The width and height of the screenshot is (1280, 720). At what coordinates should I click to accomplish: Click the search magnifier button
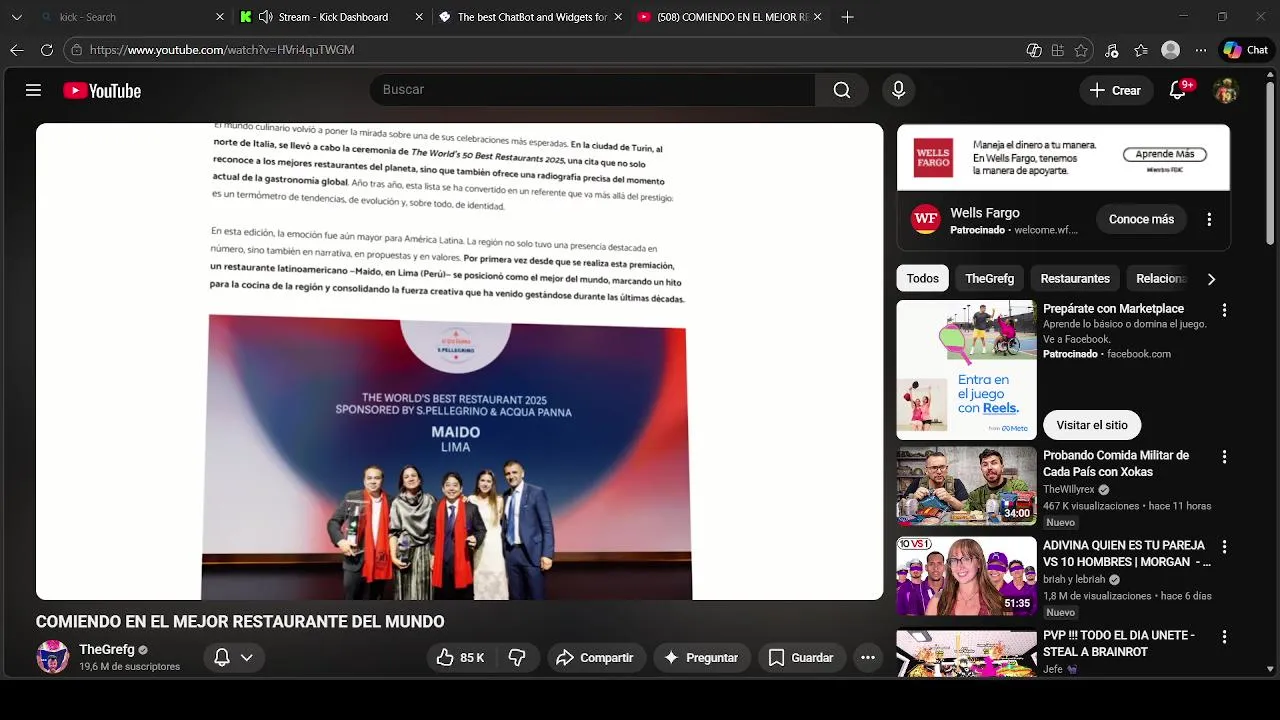[x=842, y=90]
